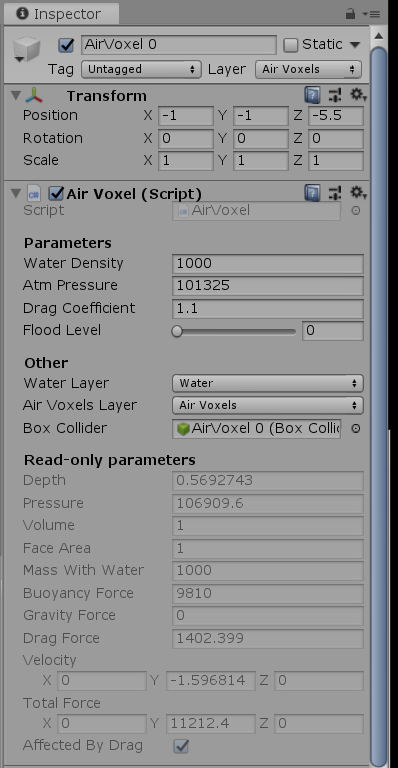Open Air Voxel script gear settings menu
Screen dimensions: 398x768
point(358,193)
